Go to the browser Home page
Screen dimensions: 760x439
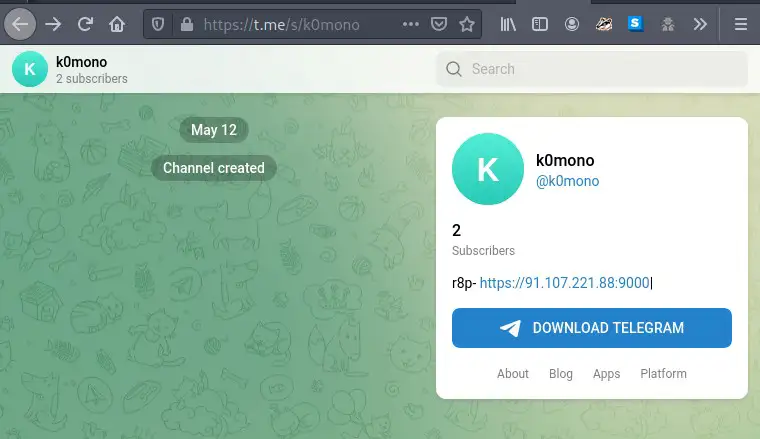pyautogui.click(x=117, y=23)
